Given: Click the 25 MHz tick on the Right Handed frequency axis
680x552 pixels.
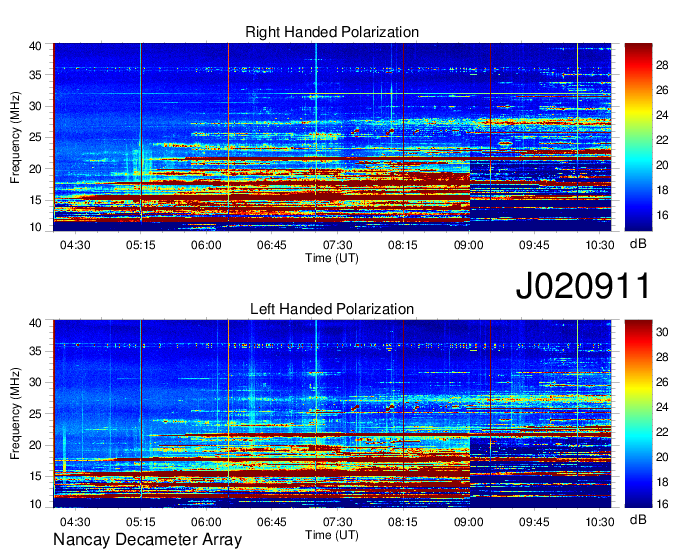Looking at the screenshot, I should pyautogui.click(x=35, y=137).
